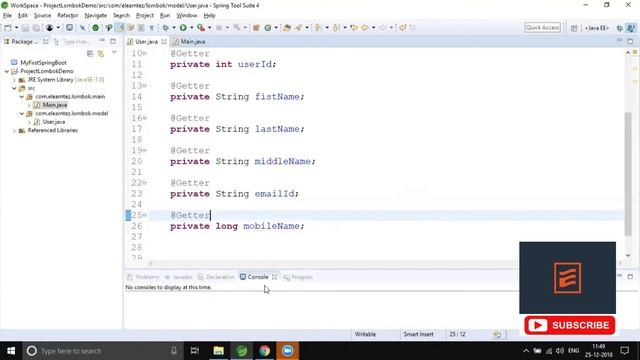Viewport: 640px width, 360px height.
Task: Click the Zoom app taskbar icon
Action: 287,351
